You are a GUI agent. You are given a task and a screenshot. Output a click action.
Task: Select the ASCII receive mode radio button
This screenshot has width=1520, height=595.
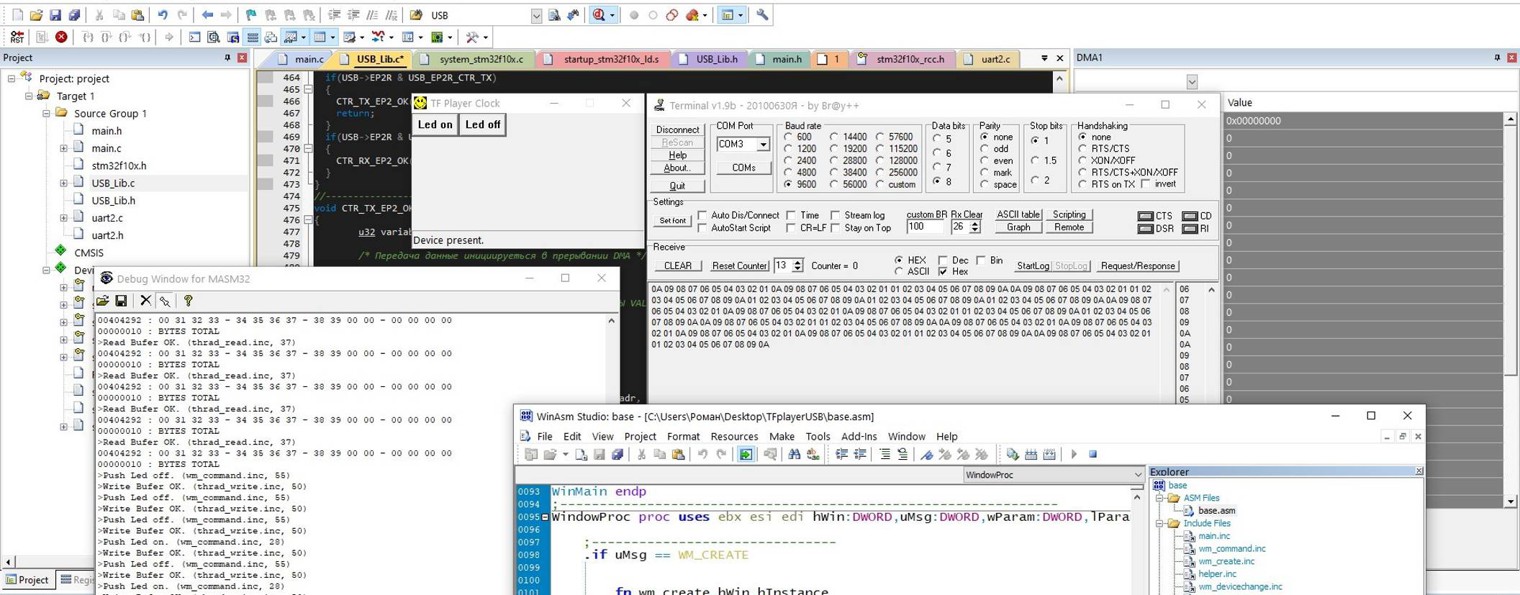(900, 272)
